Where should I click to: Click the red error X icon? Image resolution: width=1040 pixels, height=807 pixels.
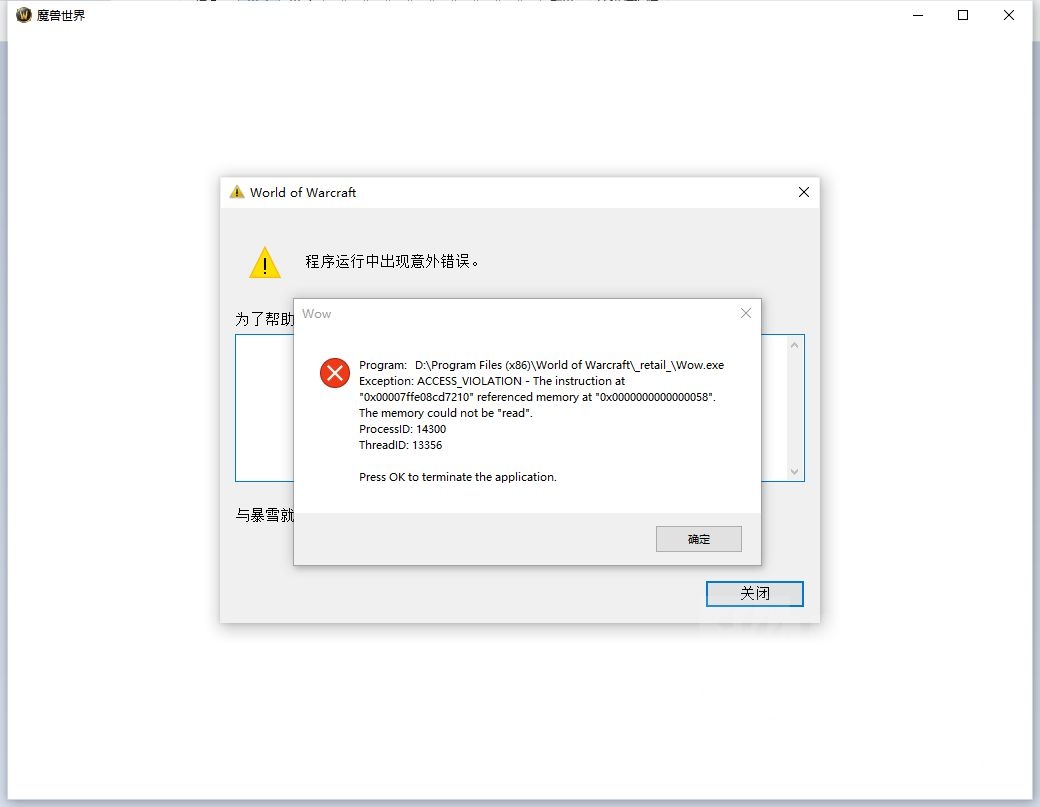pos(334,373)
